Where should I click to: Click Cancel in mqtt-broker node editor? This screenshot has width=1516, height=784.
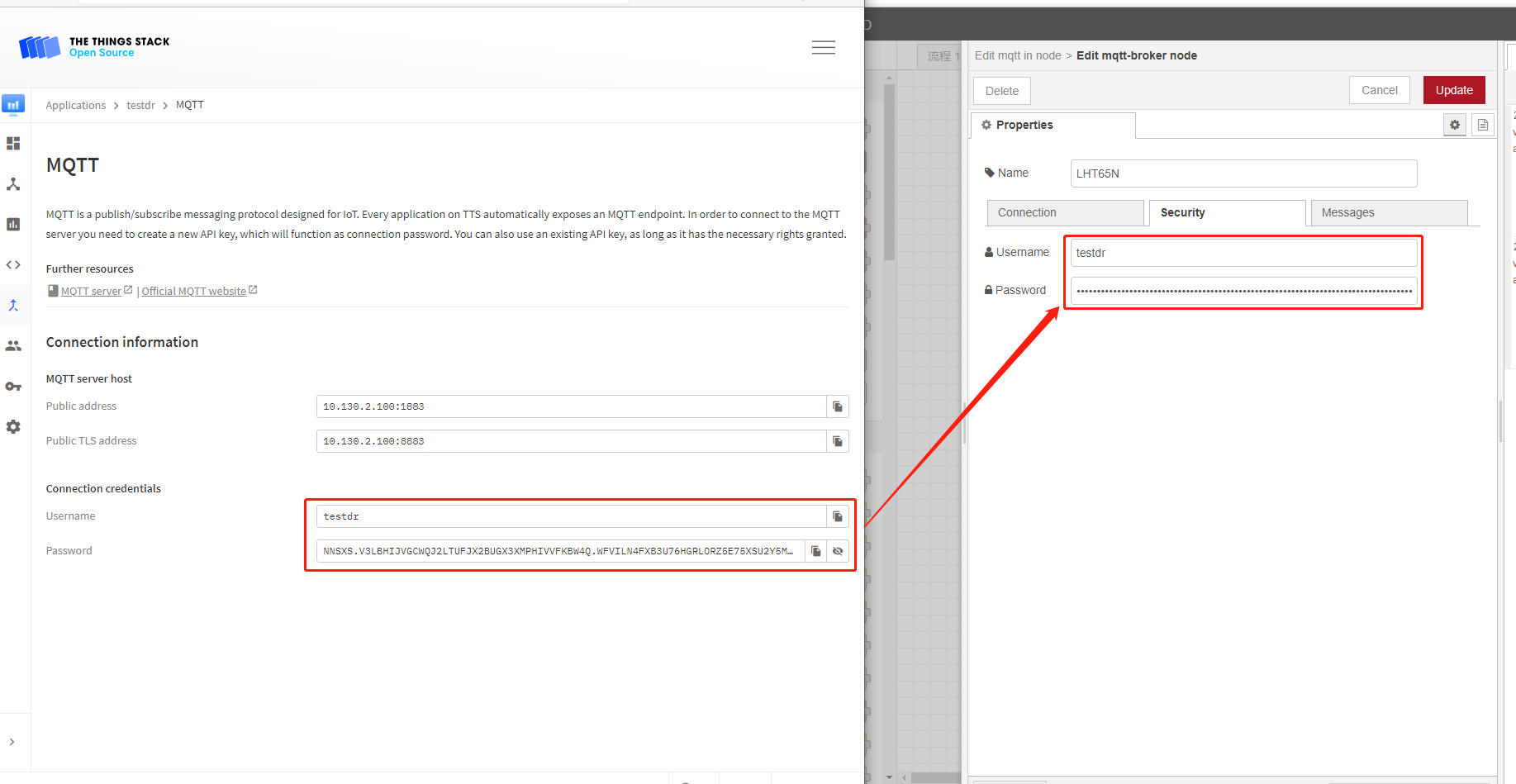point(1379,90)
